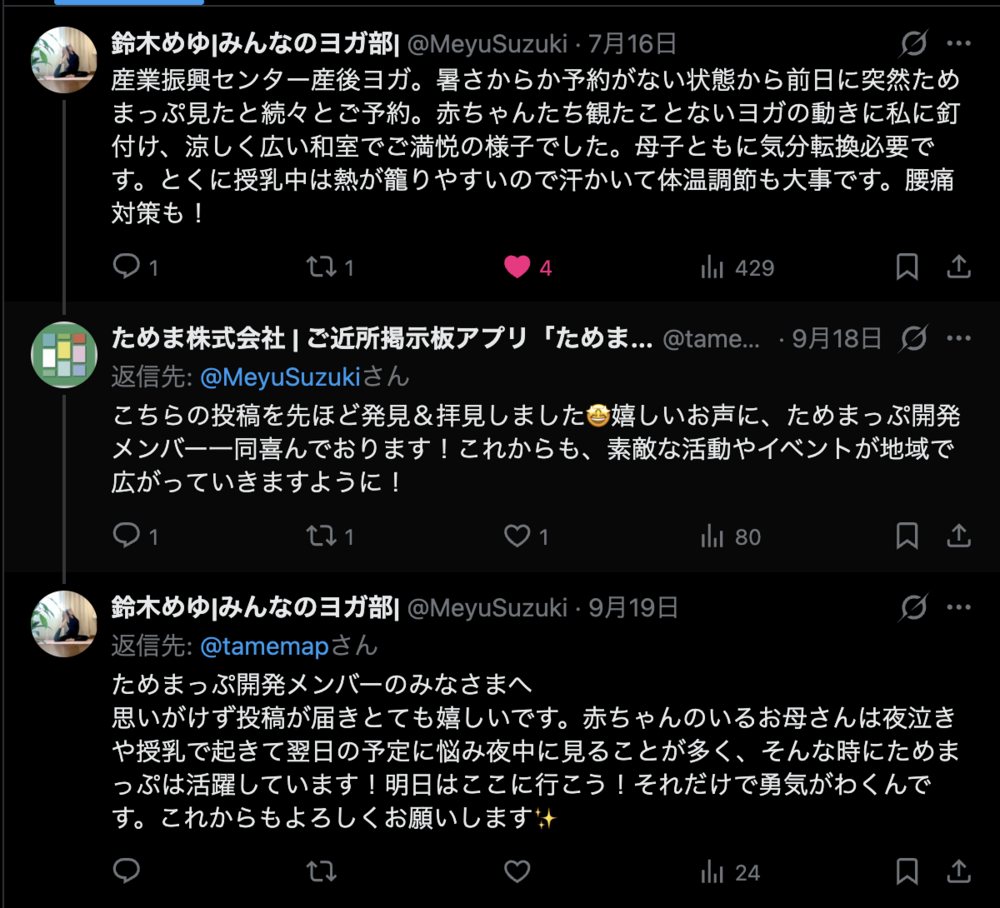Viewport: 1000px width, 908px height.
Task: Open Grok icon on first tweet
Action: [x=914, y=43]
